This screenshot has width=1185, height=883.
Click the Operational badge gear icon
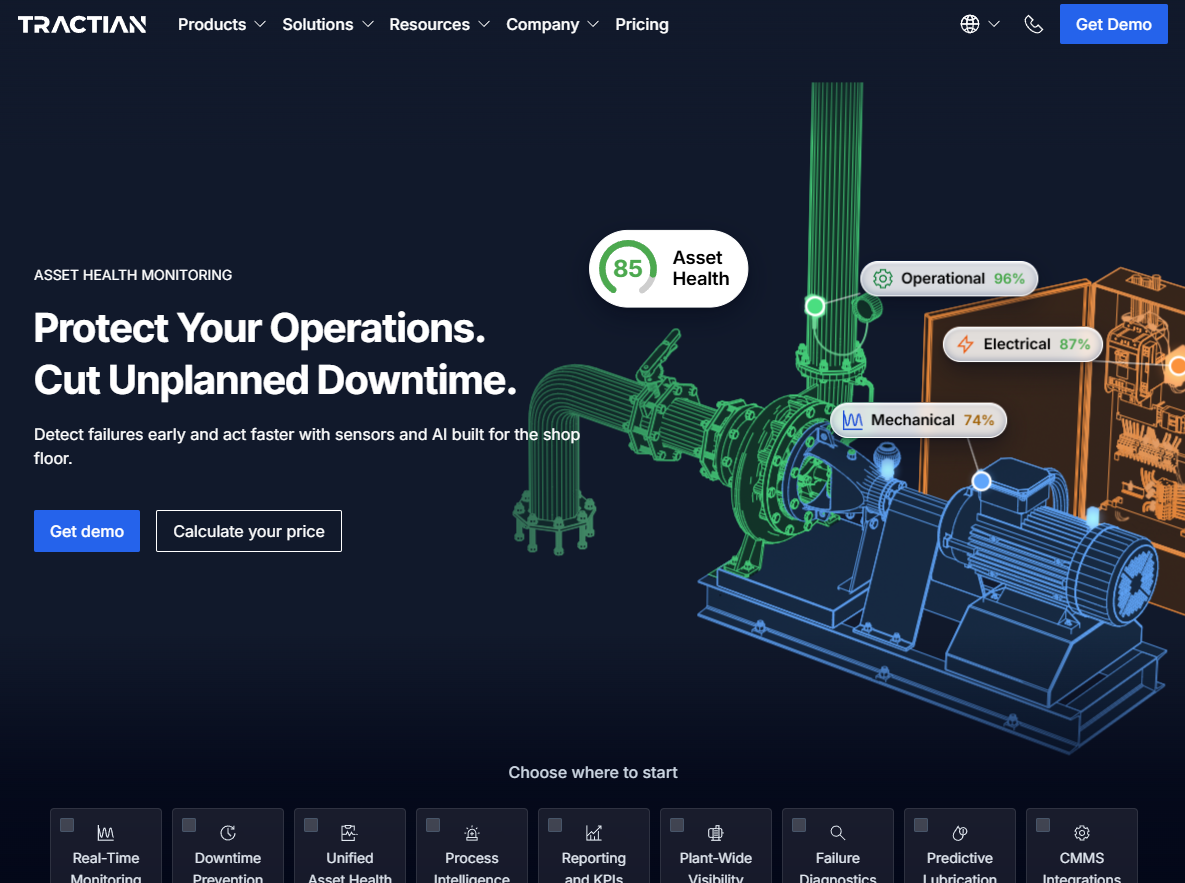pyautogui.click(x=882, y=278)
